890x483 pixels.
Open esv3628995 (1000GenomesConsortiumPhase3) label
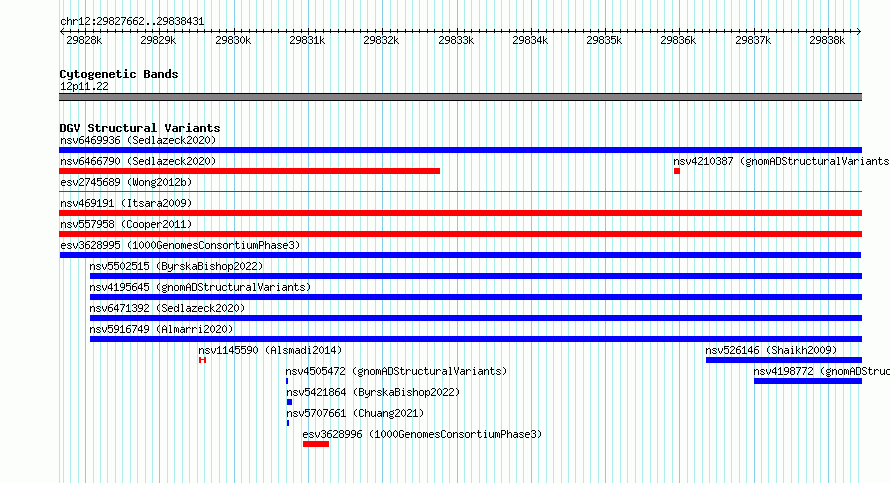[180, 245]
